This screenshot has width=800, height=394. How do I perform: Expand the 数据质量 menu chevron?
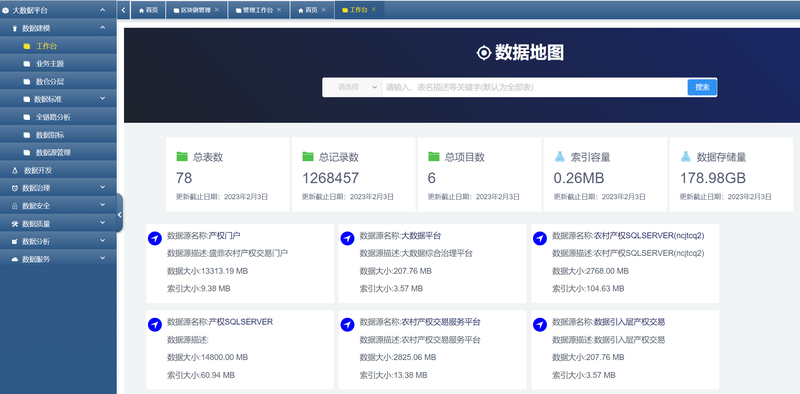pos(103,223)
